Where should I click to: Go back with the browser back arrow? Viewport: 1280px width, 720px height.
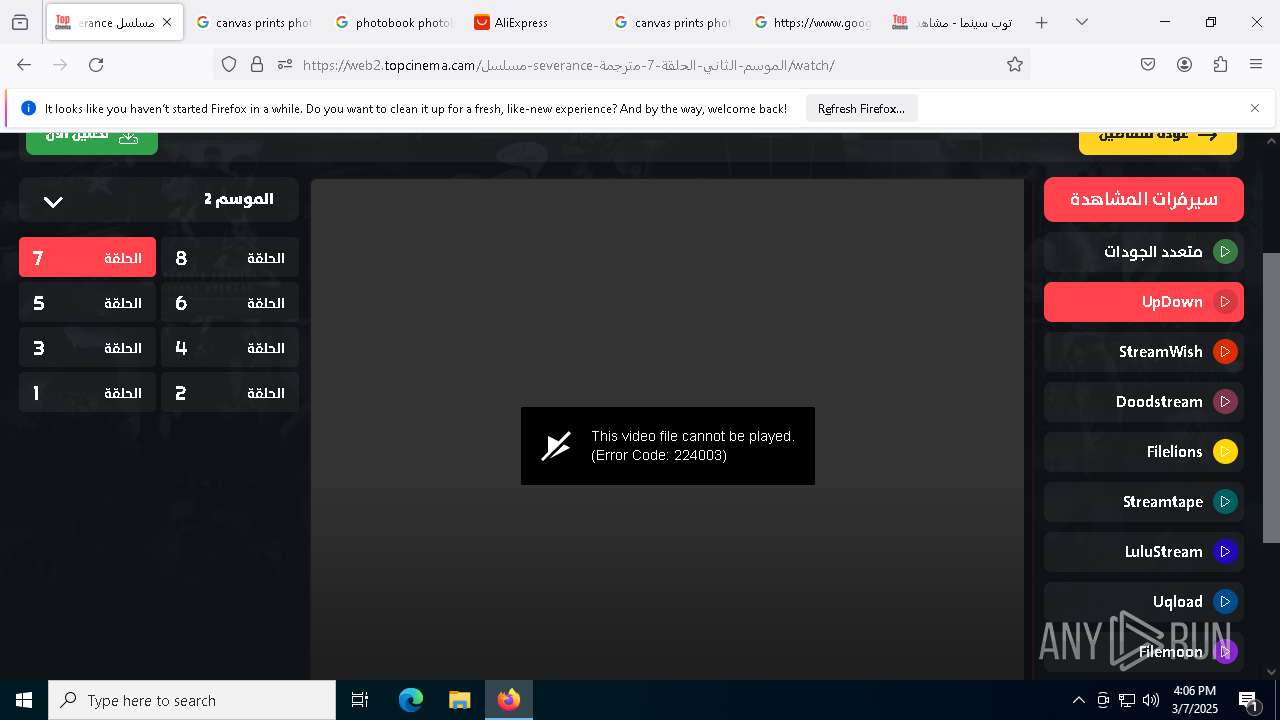(24, 64)
